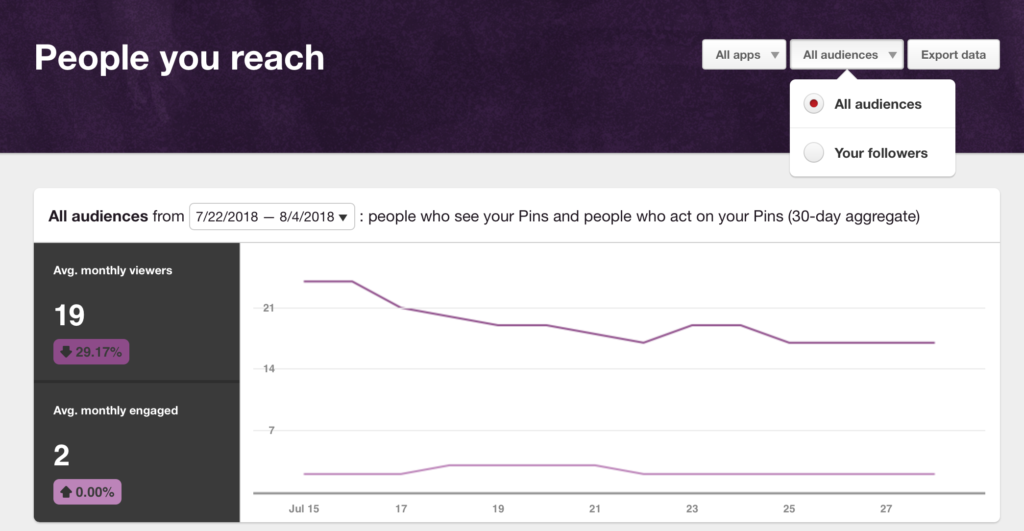1024x531 pixels.
Task: Select the Avg. monthly engaged panel
Action: (137, 452)
